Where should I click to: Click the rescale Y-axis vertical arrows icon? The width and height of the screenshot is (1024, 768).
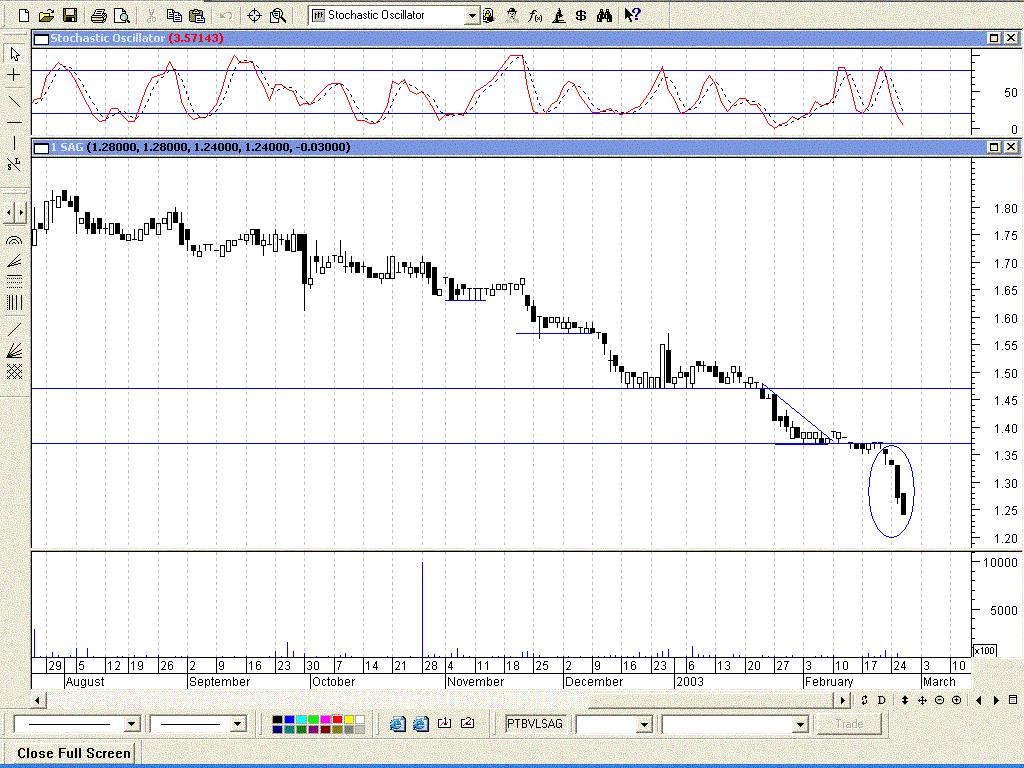pos(904,700)
